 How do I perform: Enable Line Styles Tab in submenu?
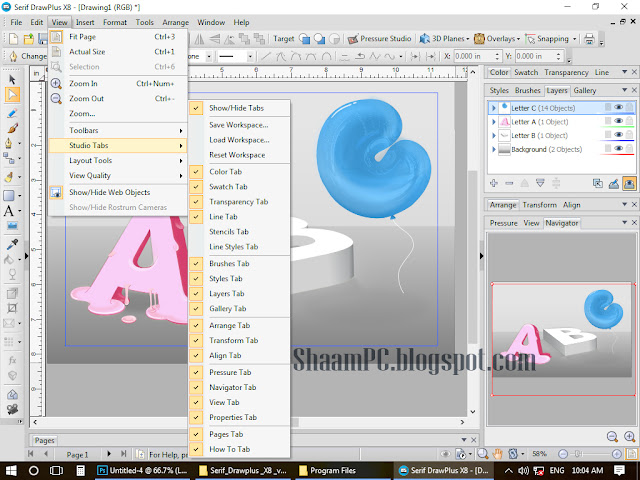click(x=239, y=247)
